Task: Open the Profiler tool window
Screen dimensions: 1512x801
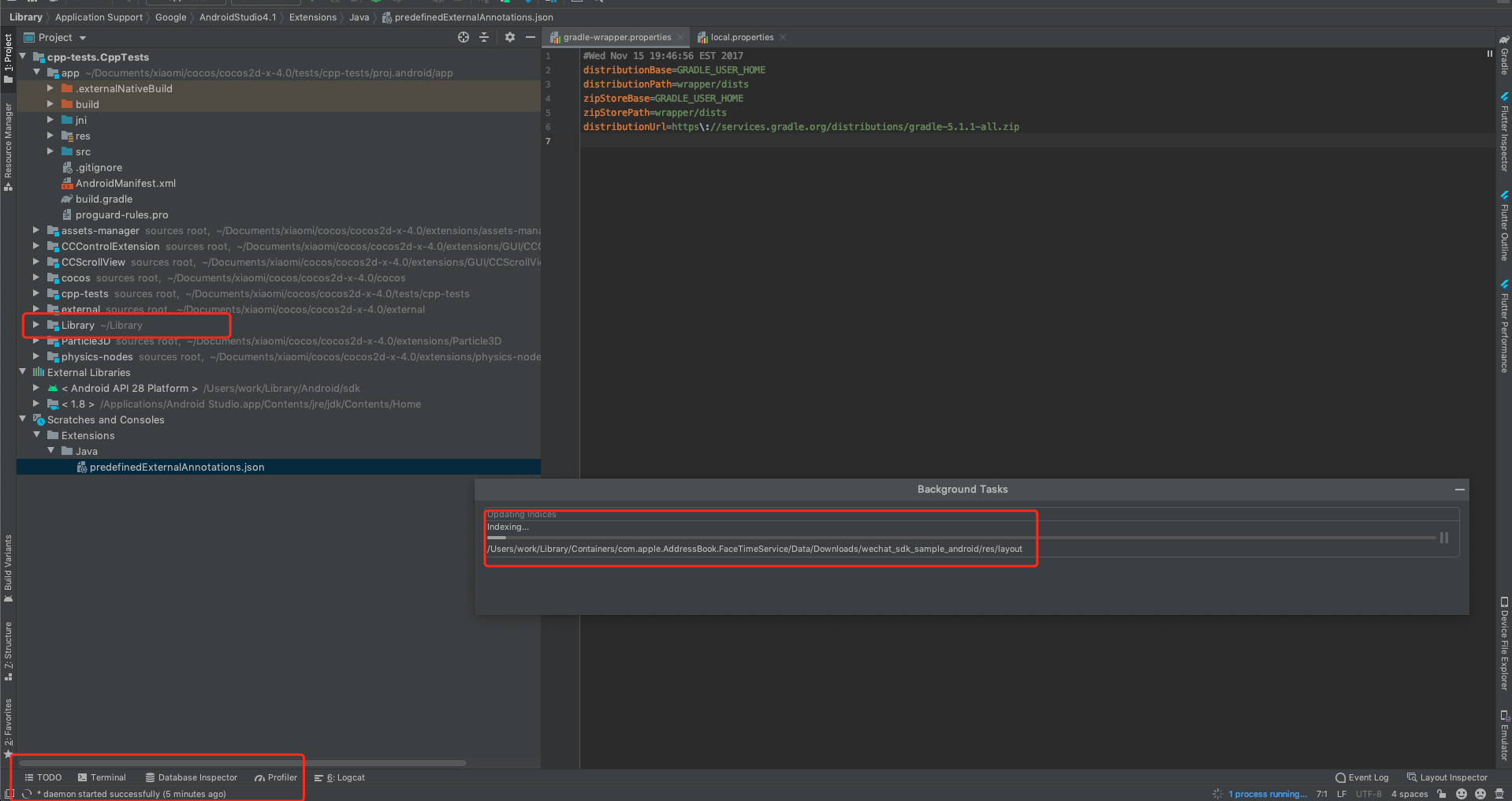Action: 276,777
